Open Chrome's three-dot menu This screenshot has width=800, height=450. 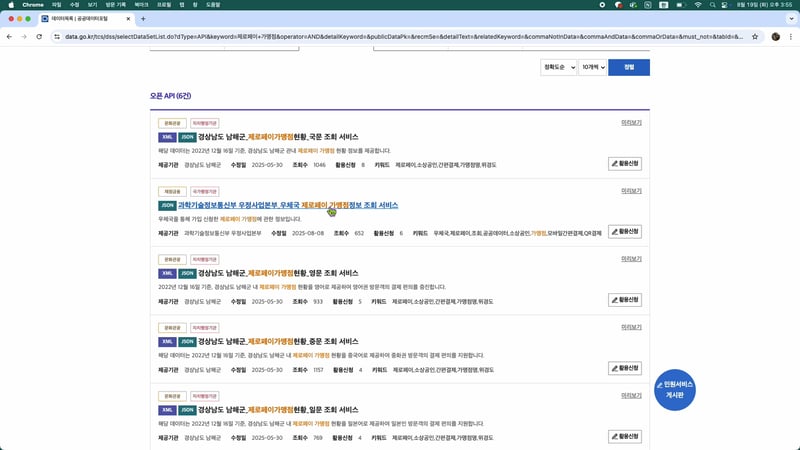791,37
